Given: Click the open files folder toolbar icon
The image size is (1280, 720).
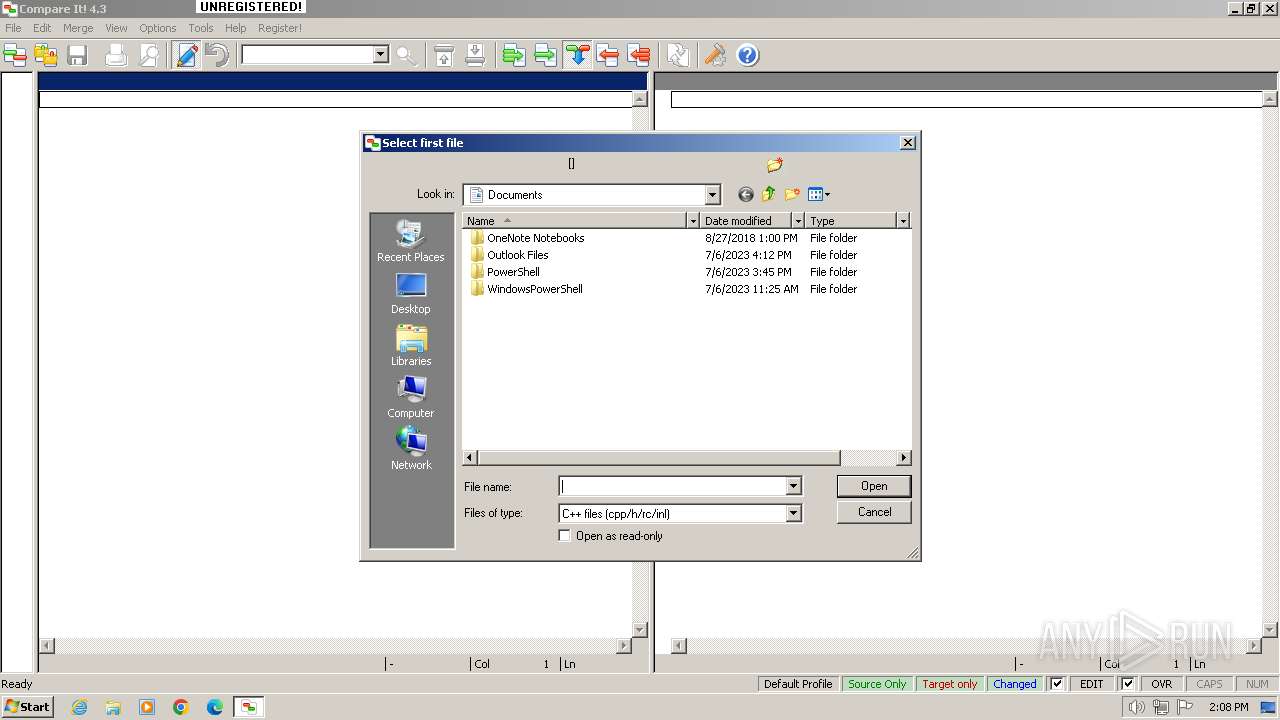Looking at the screenshot, I should click(45, 55).
